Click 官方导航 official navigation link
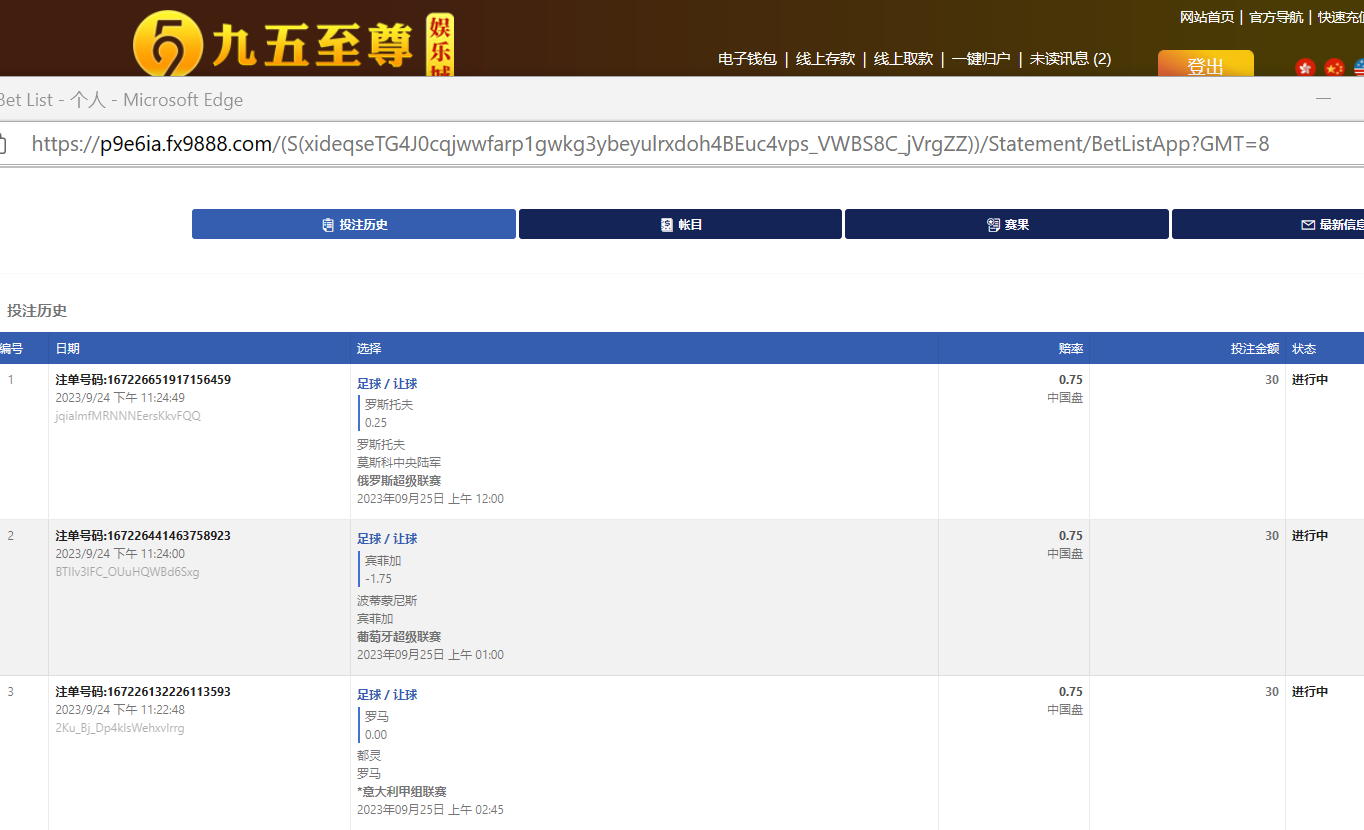Viewport: 1364px width, 830px height. 1276,17
